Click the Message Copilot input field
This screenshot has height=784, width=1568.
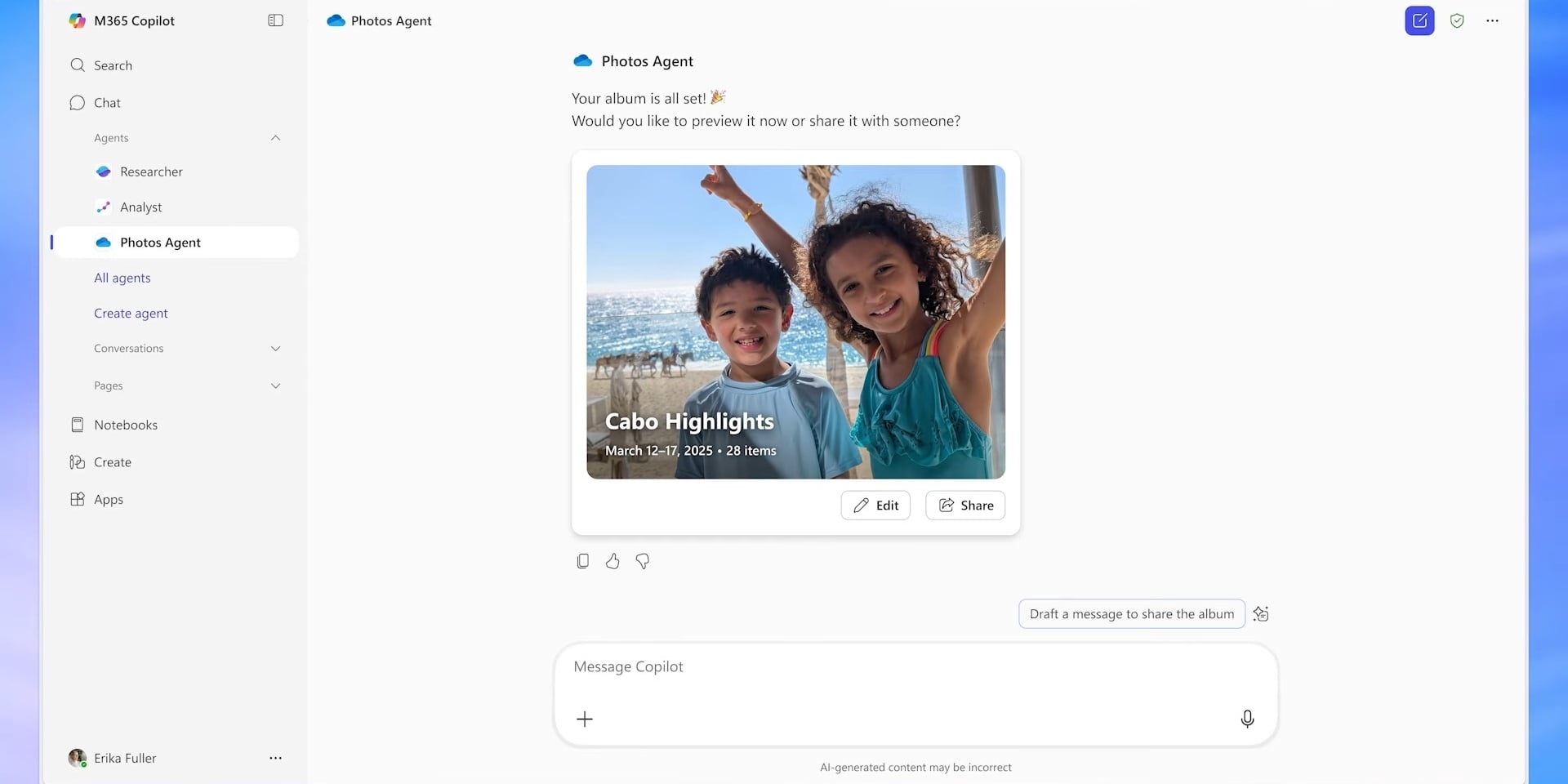point(915,667)
